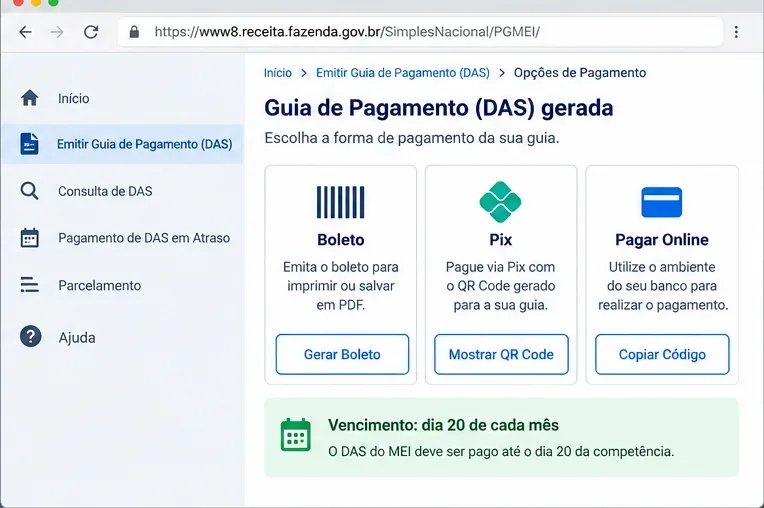The width and height of the screenshot is (764, 508).
Task: Follow the Emitir Guia de Pagamento breadcrumb link
Action: click(x=403, y=73)
